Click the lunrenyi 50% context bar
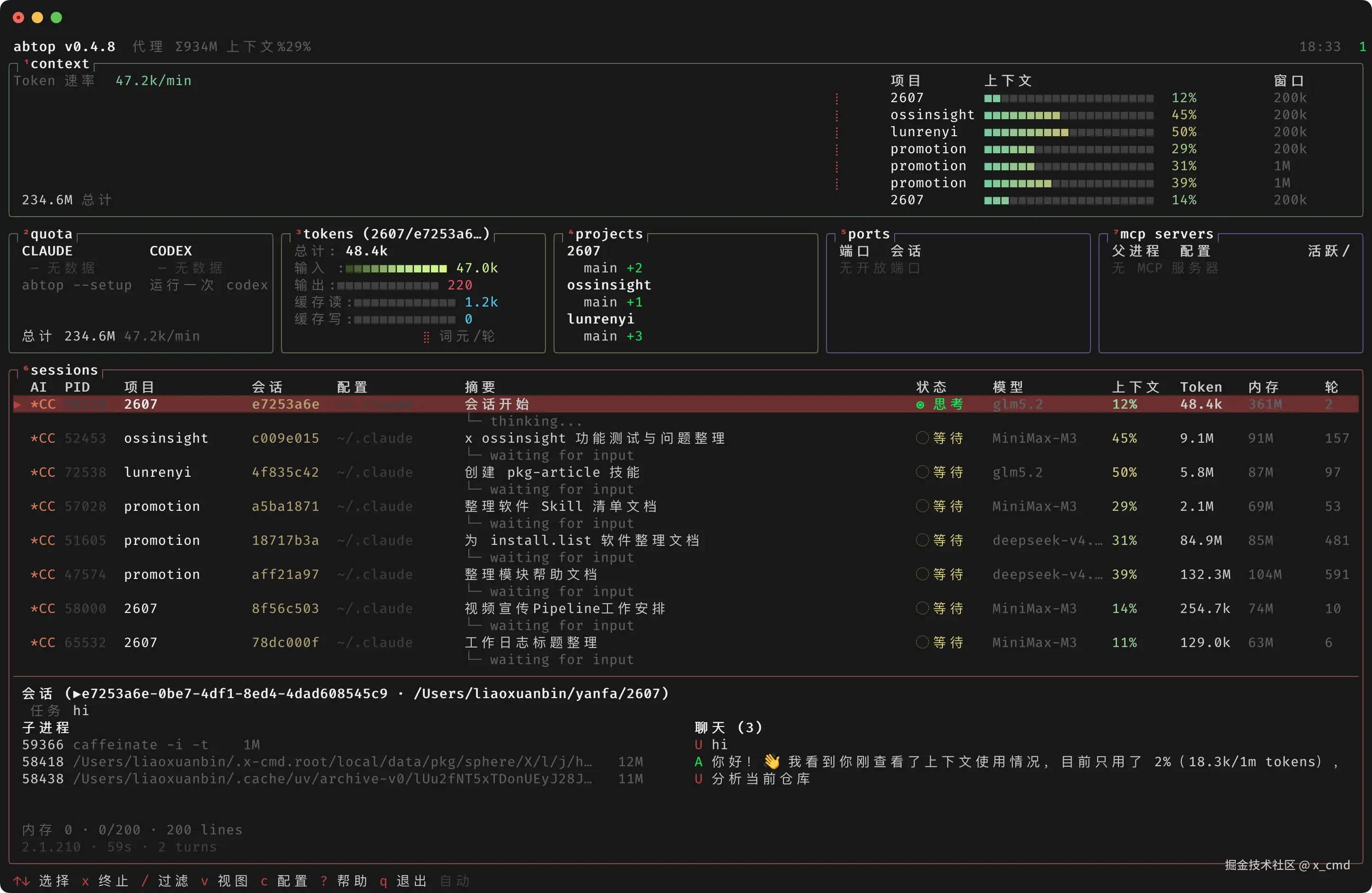Viewport: 1372px width, 893px height. tap(1069, 132)
